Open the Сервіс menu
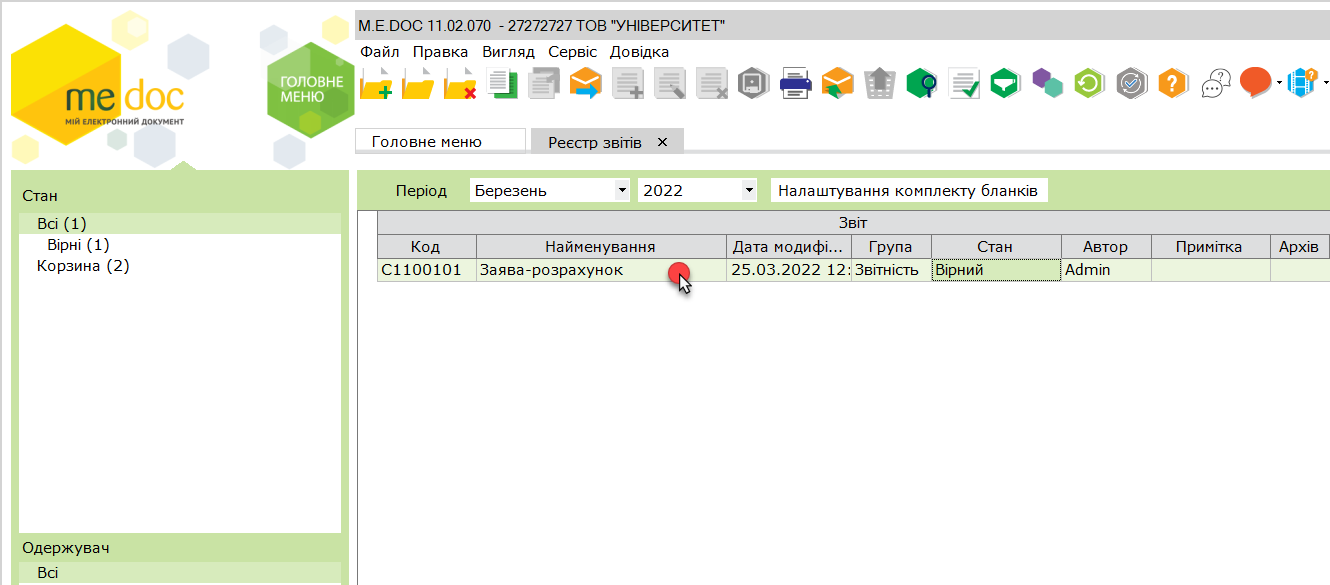 [x=573, y=52]
